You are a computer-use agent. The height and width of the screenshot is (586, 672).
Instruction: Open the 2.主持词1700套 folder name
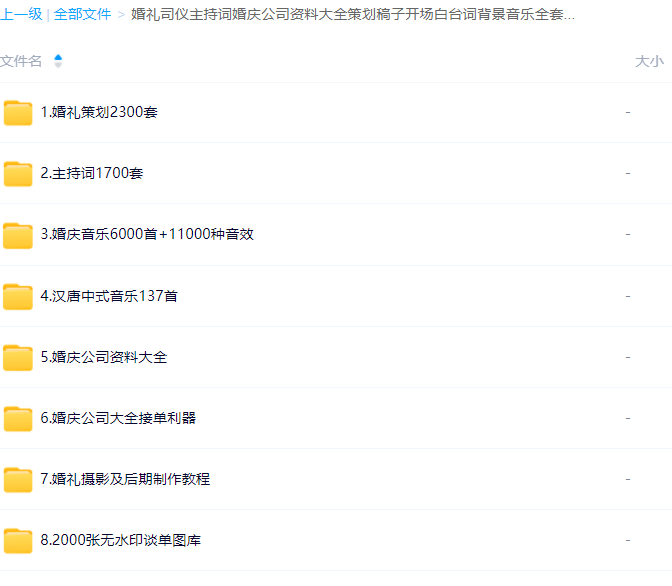coord(92,174)
